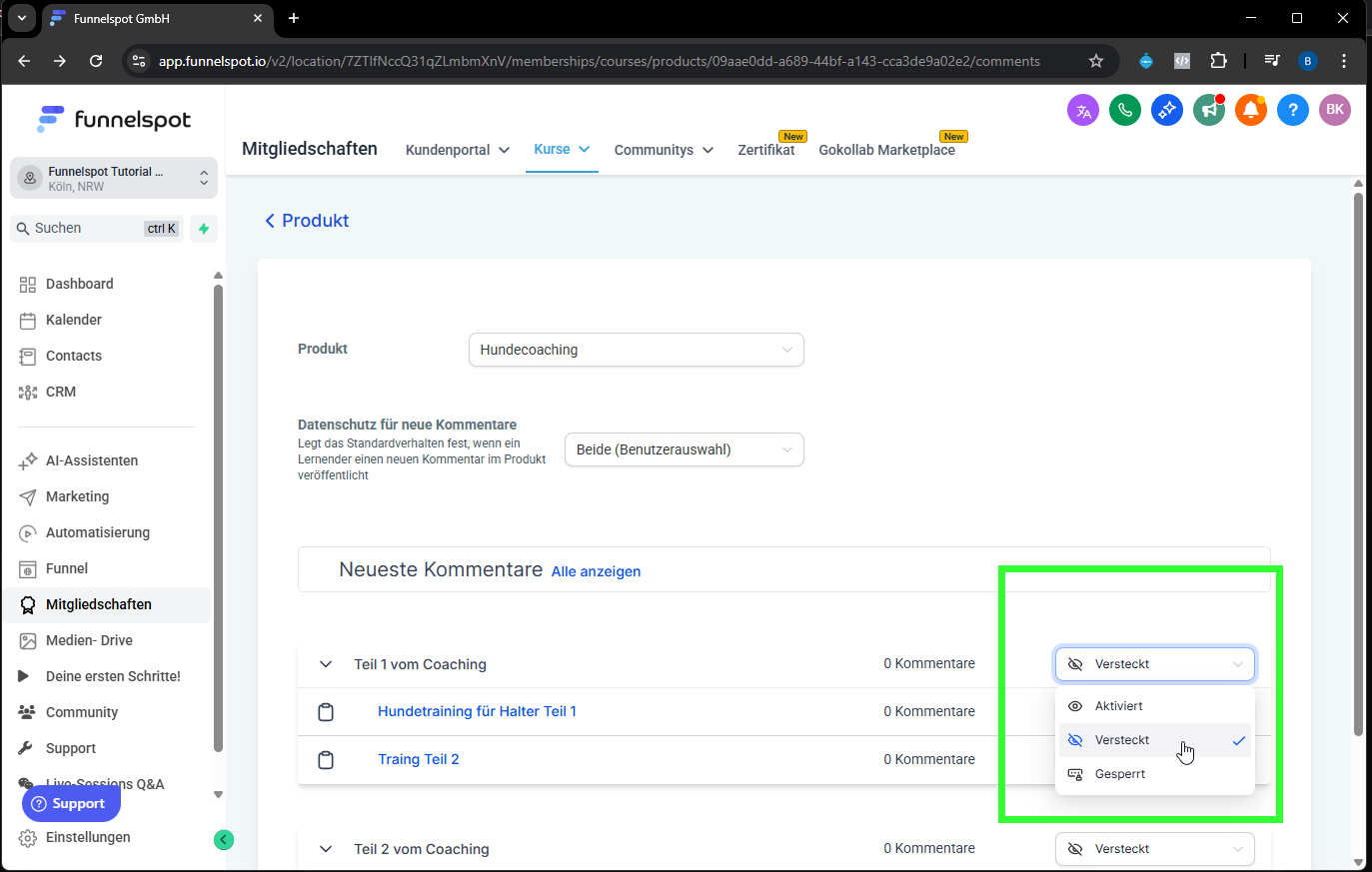Close the Funnelspot GmbH browser tab
The image size is (1372, 872).
tap(258, 18)
